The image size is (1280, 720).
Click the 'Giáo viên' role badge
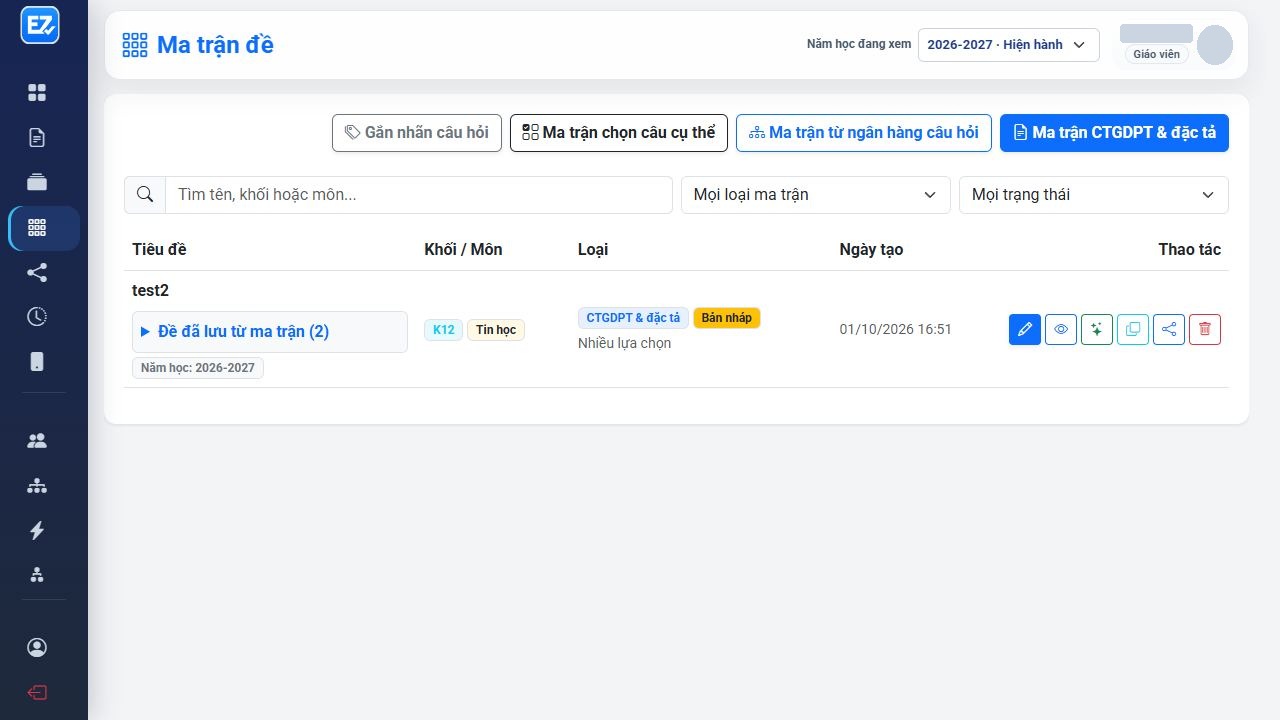coord(1157,55)
